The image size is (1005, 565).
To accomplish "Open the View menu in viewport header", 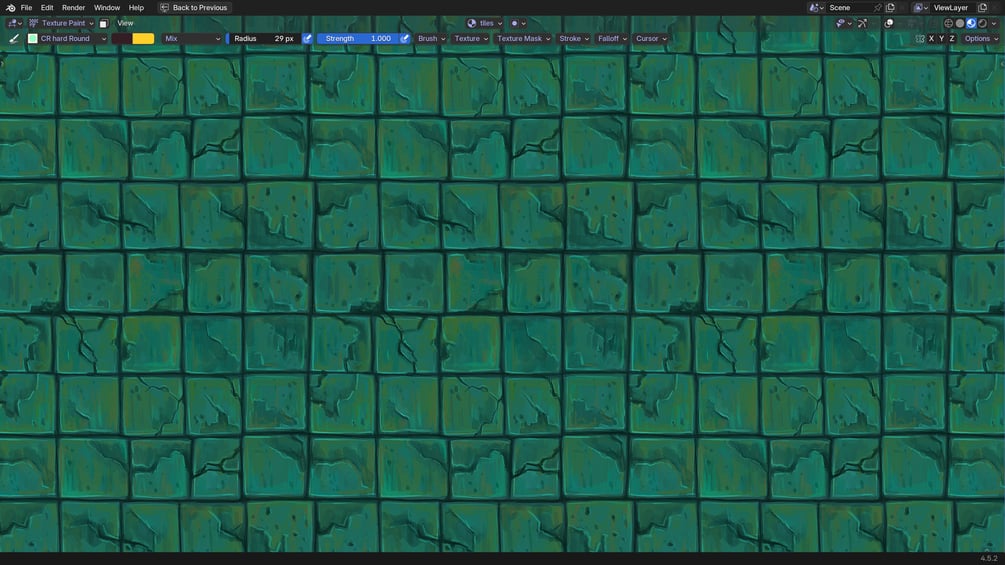I will (125, 23).
